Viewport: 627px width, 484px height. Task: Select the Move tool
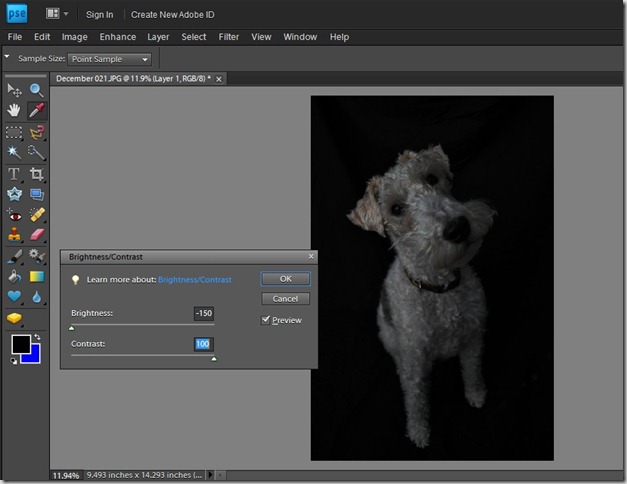click(14, 89)
